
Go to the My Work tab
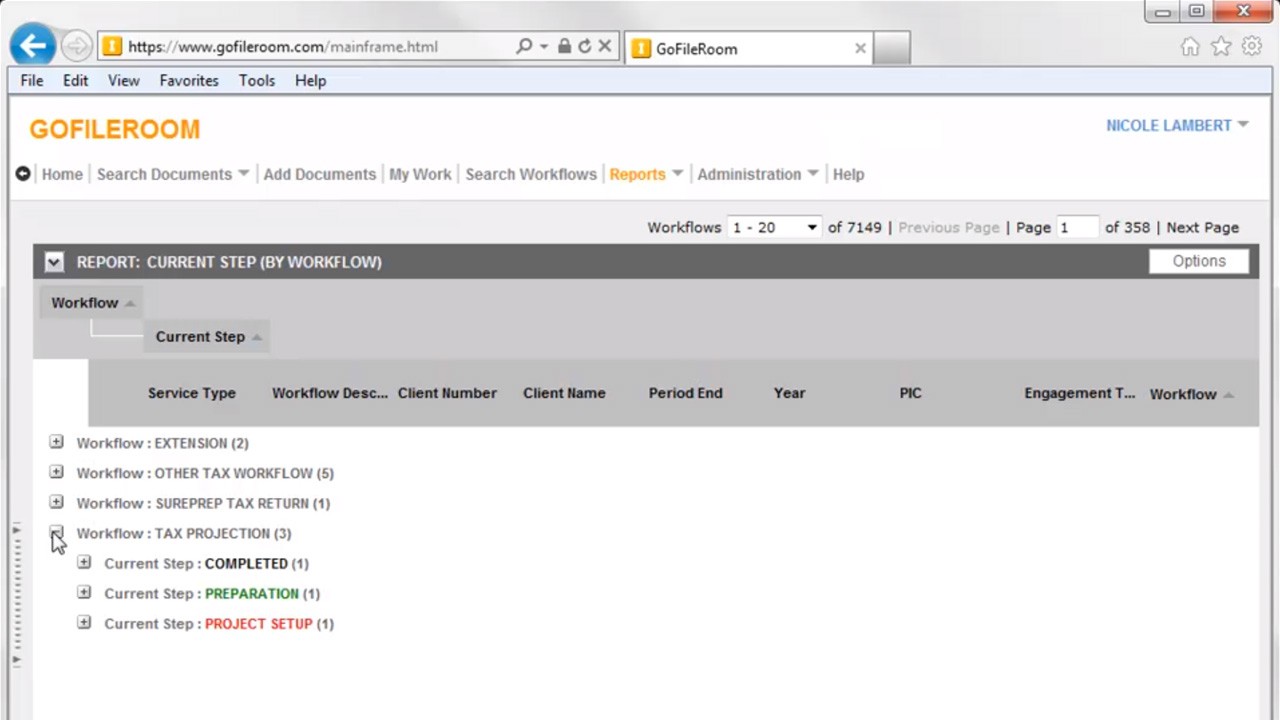point(420,174)
